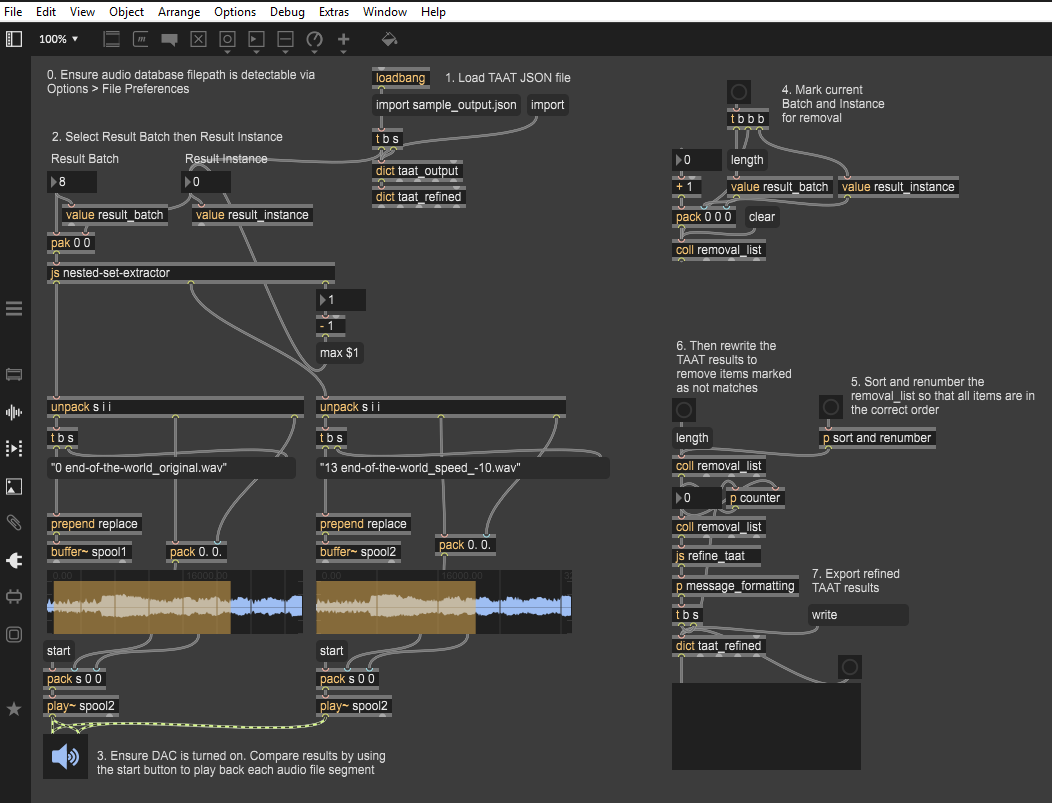Viewport: 1052px width, 803px height.
Task: Add a toggle object from the toolbar
Action: point(198,40)
